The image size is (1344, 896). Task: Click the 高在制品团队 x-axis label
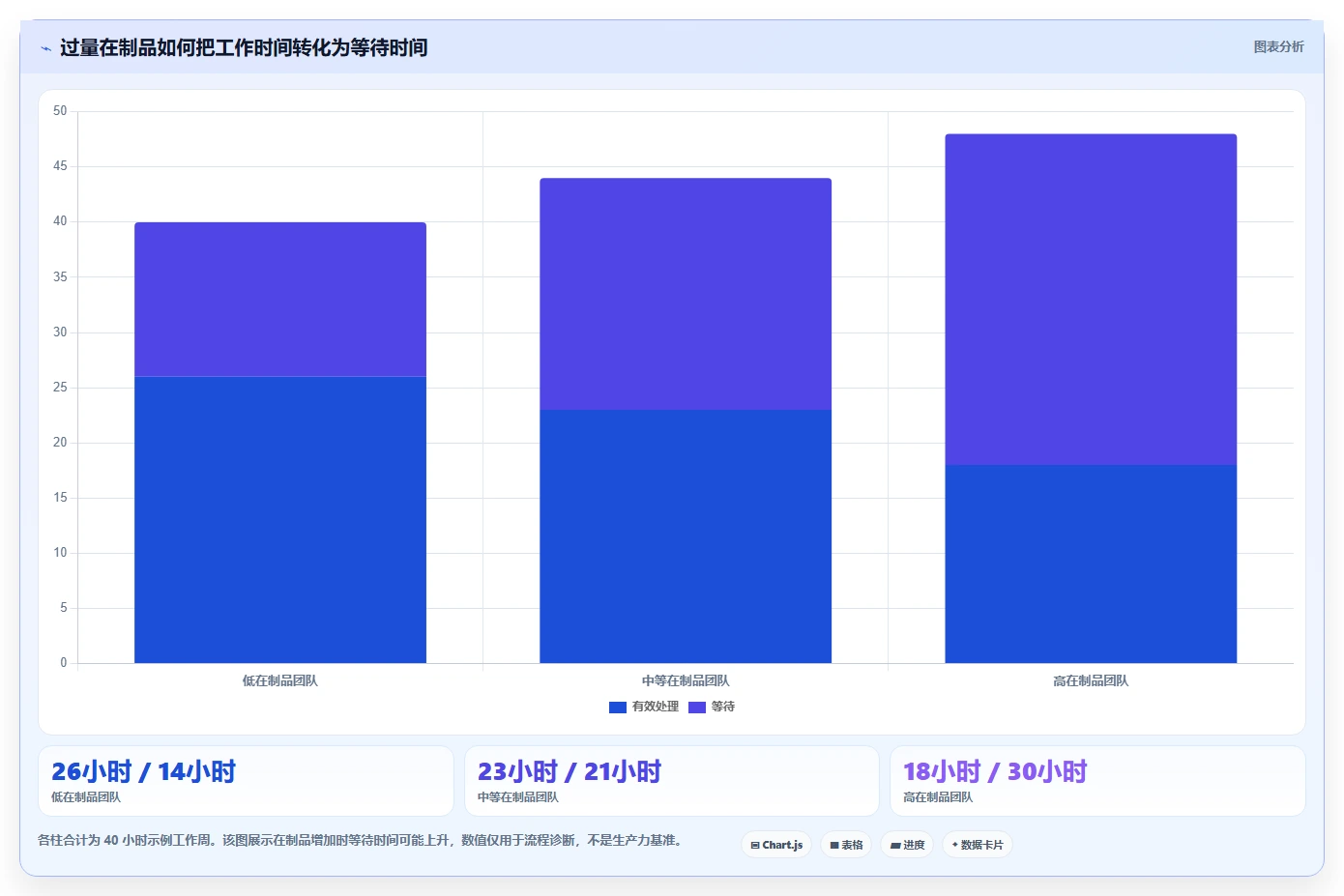pyautogui.click(x=1091, y=680)
